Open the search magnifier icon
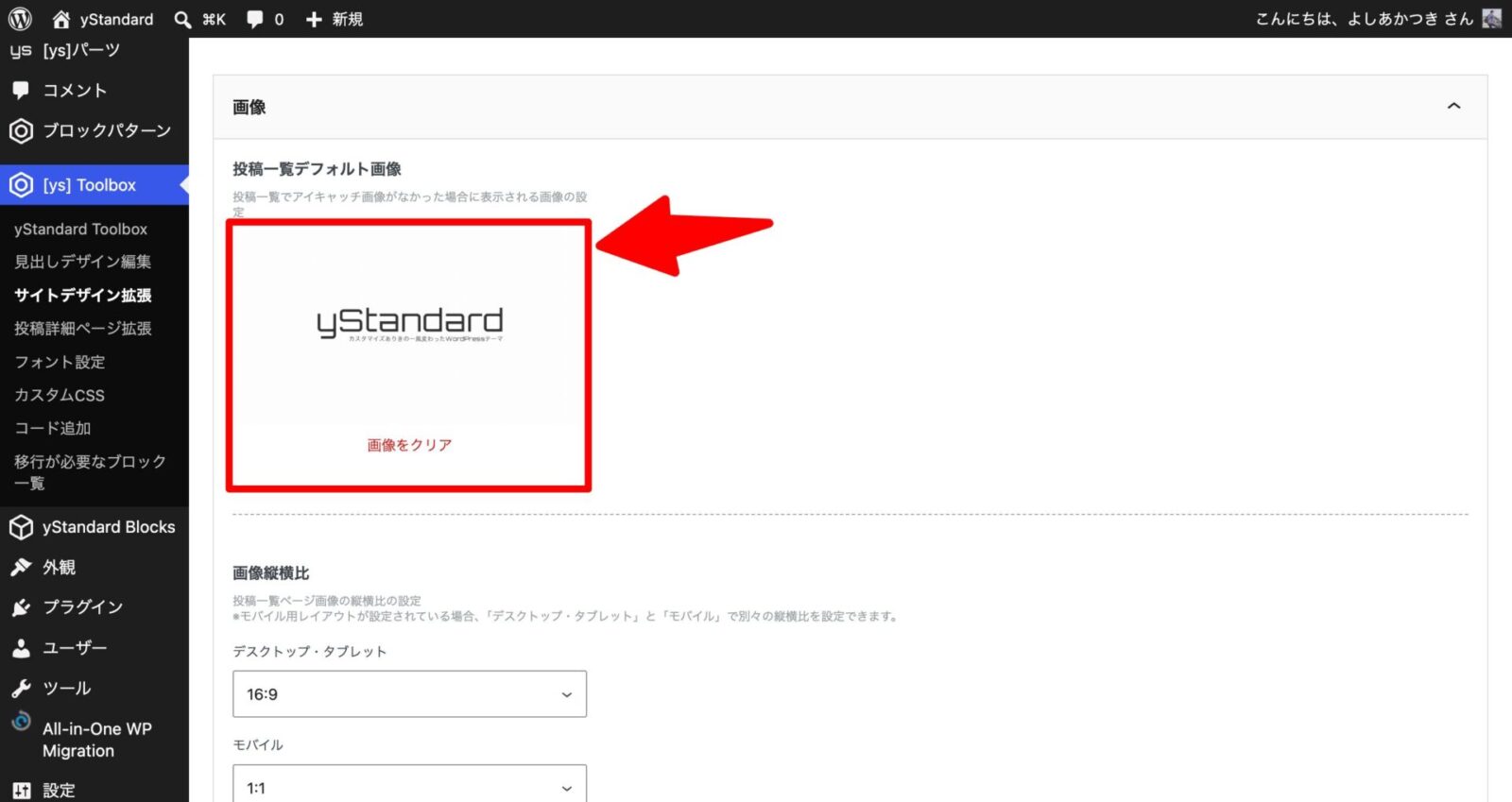1512x802 pixels. coord(183,19)
